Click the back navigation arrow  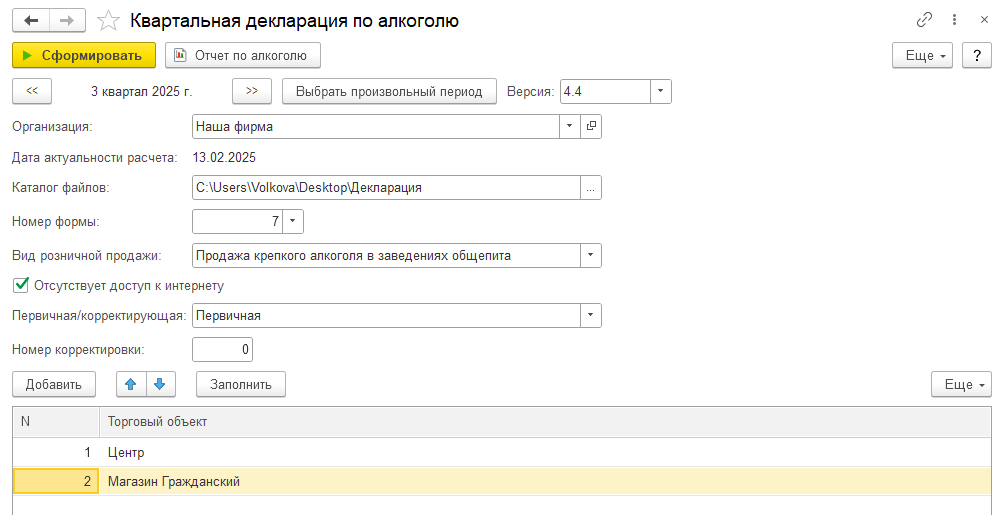coord(31,20)
